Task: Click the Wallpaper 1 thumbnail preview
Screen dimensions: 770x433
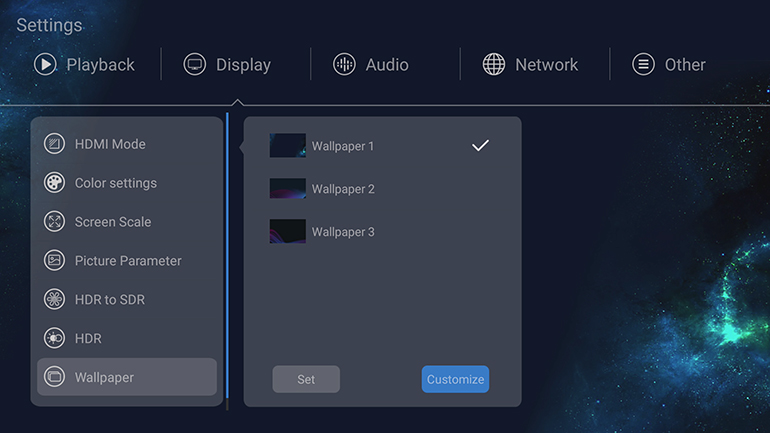Action: coord(288,146)
